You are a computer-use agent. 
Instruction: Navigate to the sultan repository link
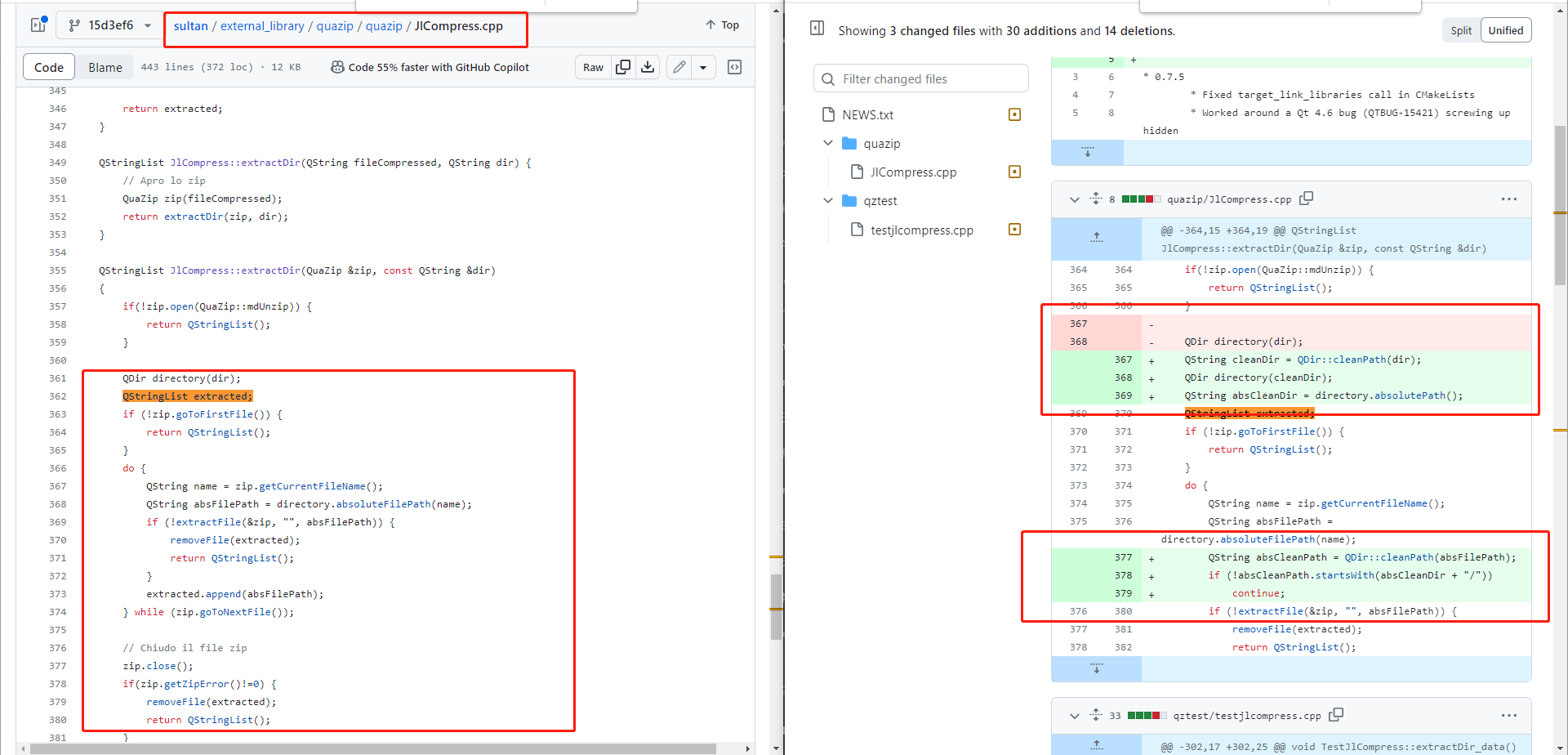190,25
